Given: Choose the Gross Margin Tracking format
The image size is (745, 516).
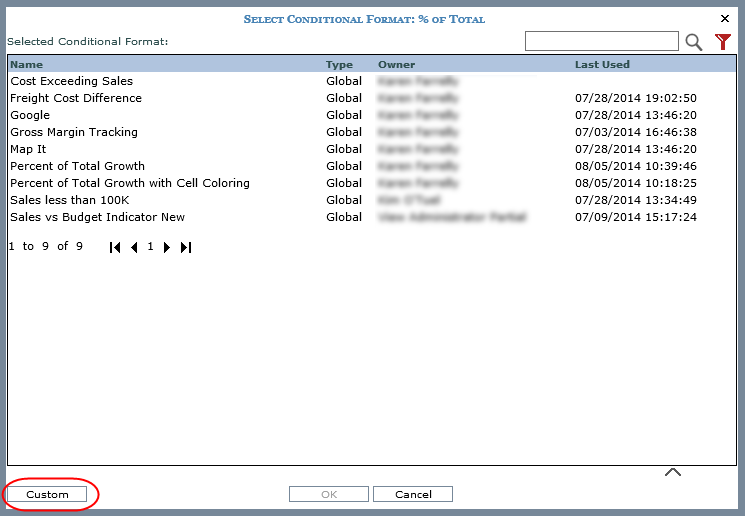Looking at the screenshot, I should (74, 132).
